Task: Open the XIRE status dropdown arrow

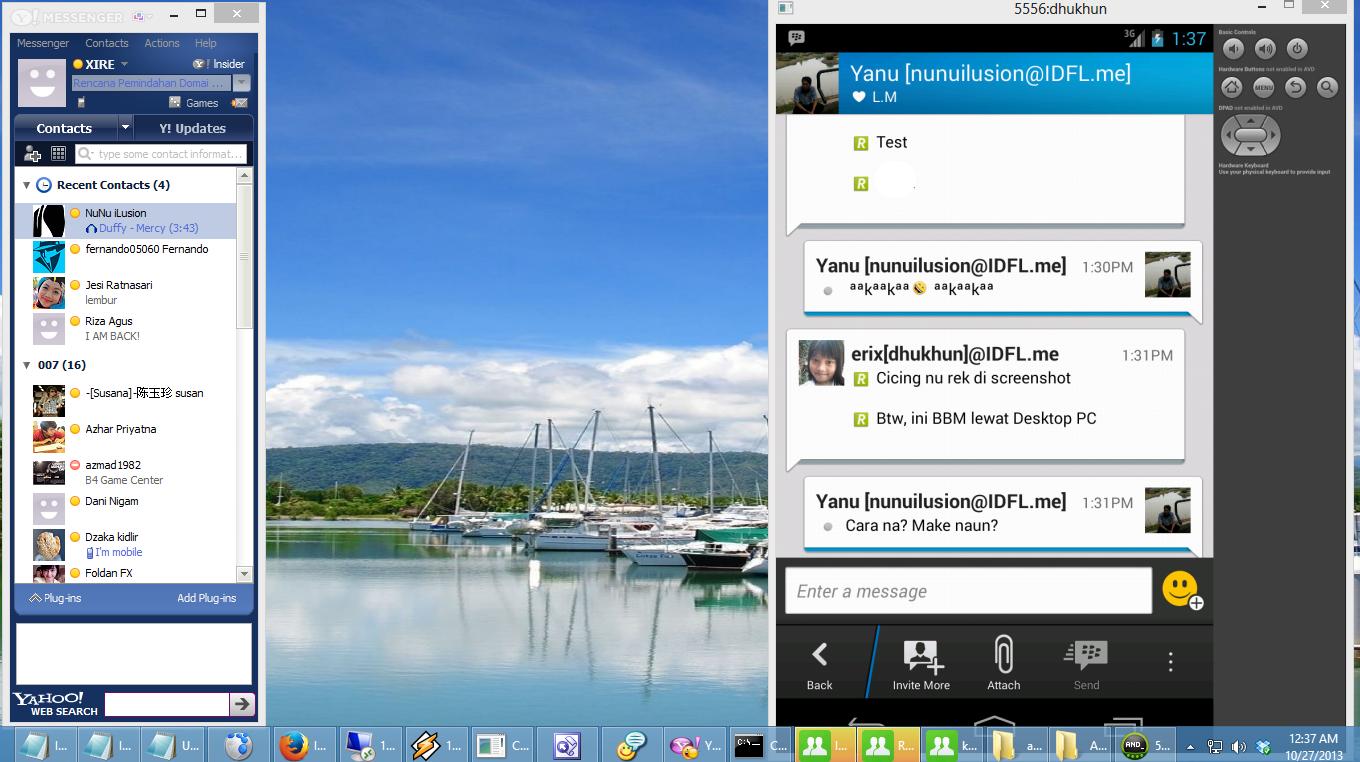Action: coord(125,64)
